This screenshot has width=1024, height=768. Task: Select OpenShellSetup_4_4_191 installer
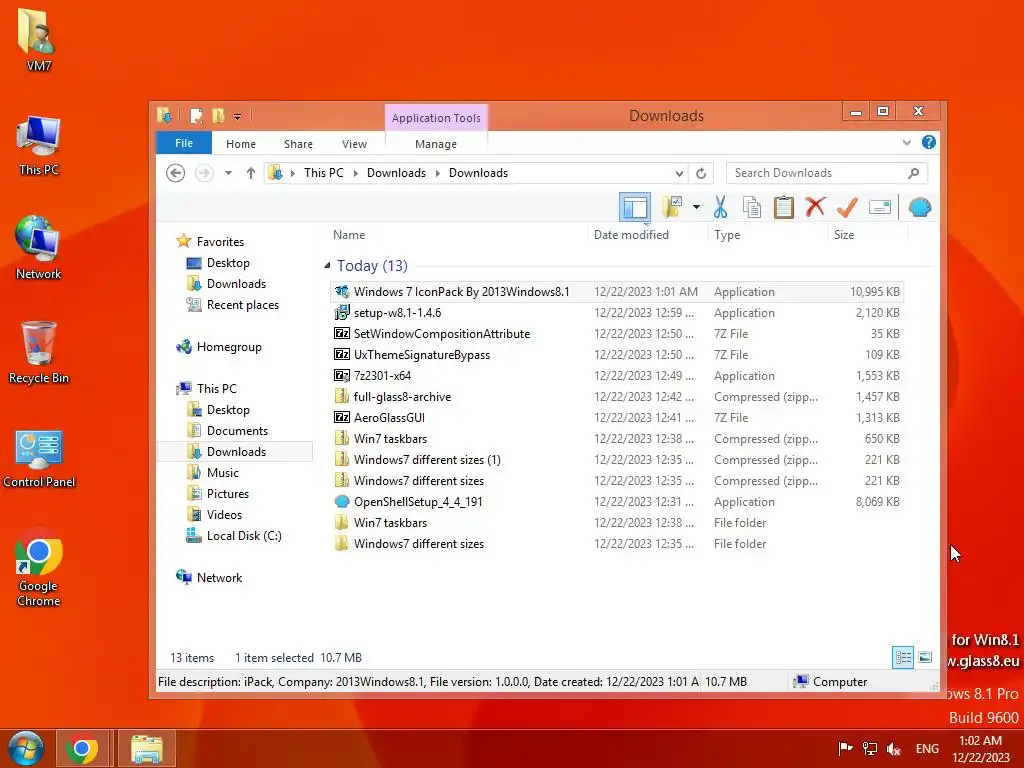617,502
